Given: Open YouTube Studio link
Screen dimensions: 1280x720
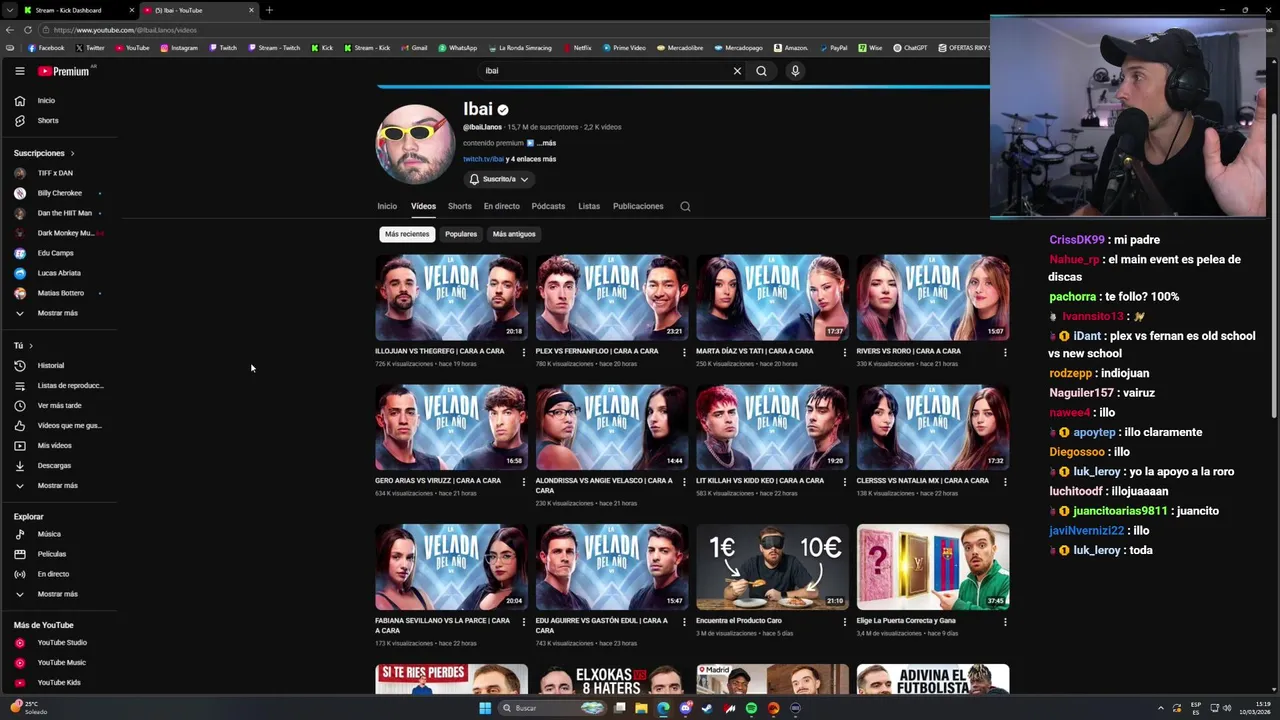Looking at the screenshot, I should tap(60, 642).
